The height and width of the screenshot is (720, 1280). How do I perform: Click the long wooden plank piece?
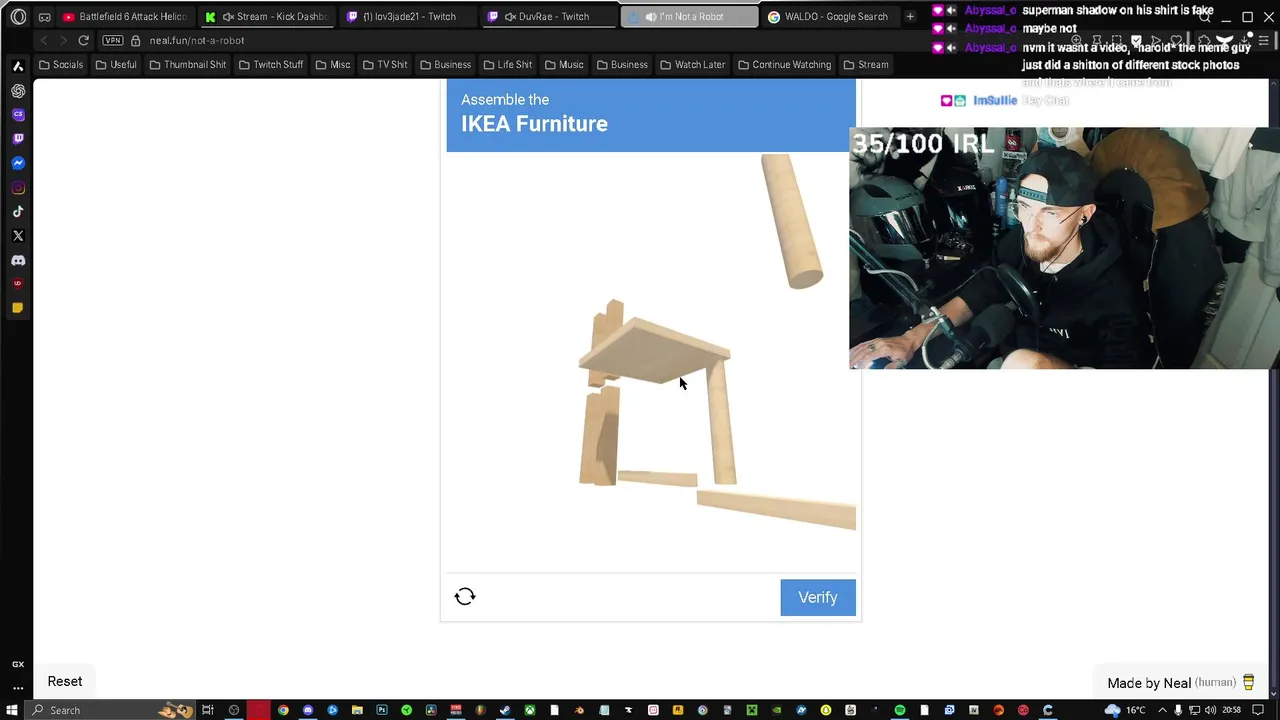pos(776,509)
